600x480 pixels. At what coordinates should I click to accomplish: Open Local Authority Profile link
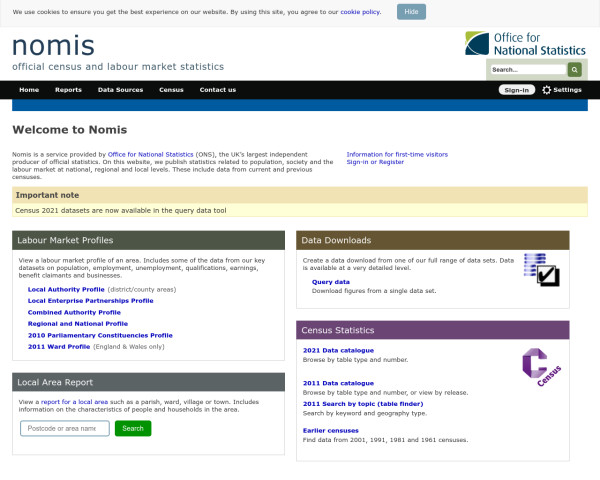pyautogui.click(x=66, y=290)
